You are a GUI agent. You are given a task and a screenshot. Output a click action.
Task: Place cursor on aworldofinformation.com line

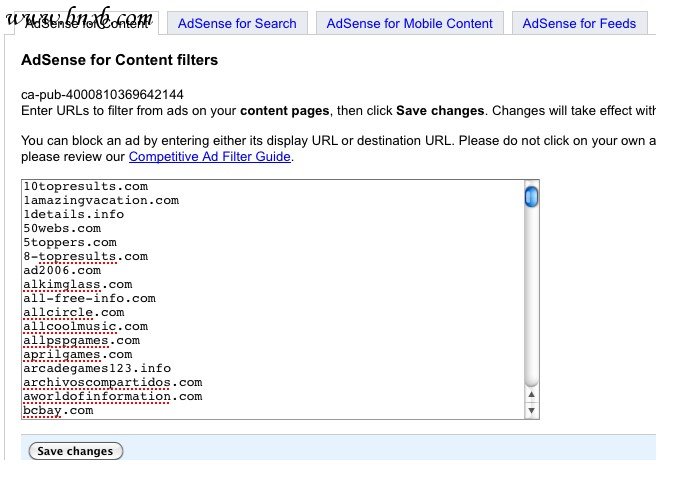pyautogui.click(x=112, y=397)
